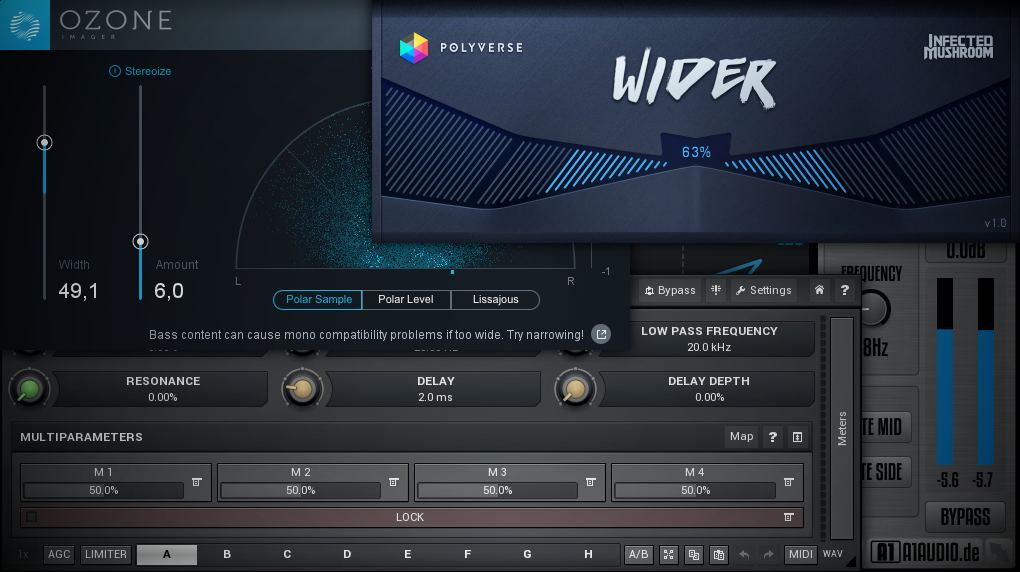Viewport: 1020px width, 572px height.
Task: Click the Polyverse cube logo
Action: pyautogui.click(x=414, y=48)
